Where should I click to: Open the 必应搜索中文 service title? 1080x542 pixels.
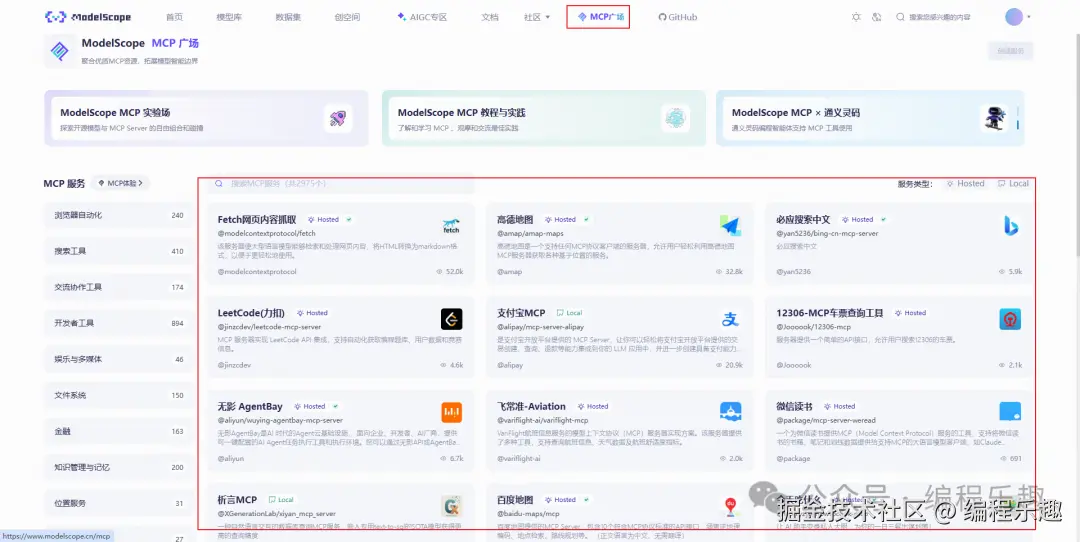(x=803, y=220)
